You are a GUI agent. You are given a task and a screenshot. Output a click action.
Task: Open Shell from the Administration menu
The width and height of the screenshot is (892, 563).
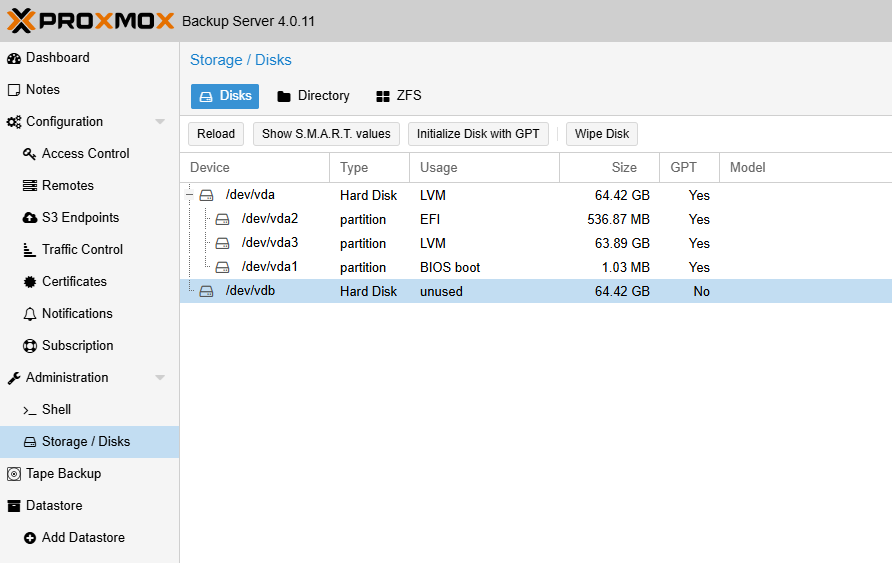coord(56,410)
